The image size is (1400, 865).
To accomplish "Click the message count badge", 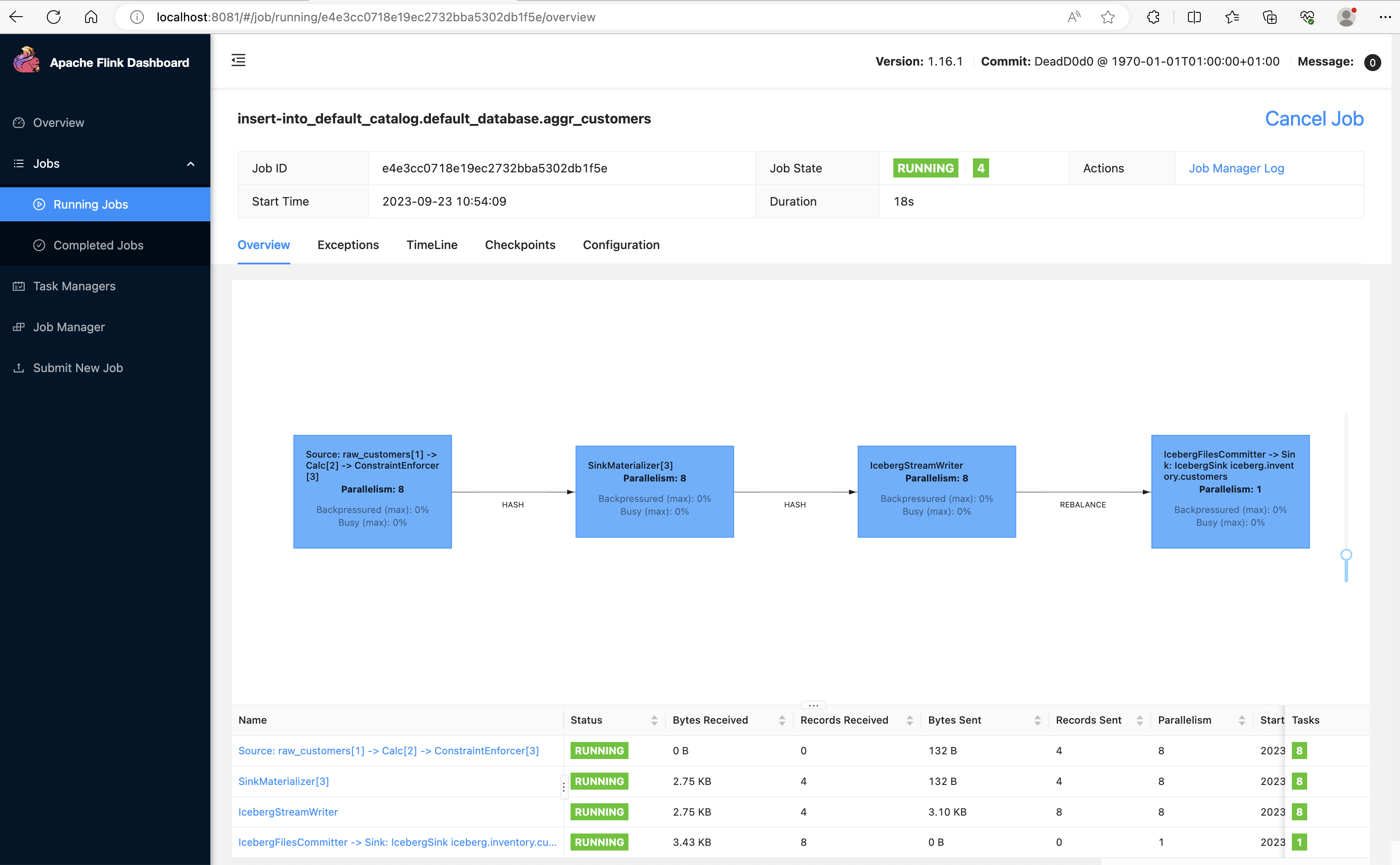I will pos(1372,62).
